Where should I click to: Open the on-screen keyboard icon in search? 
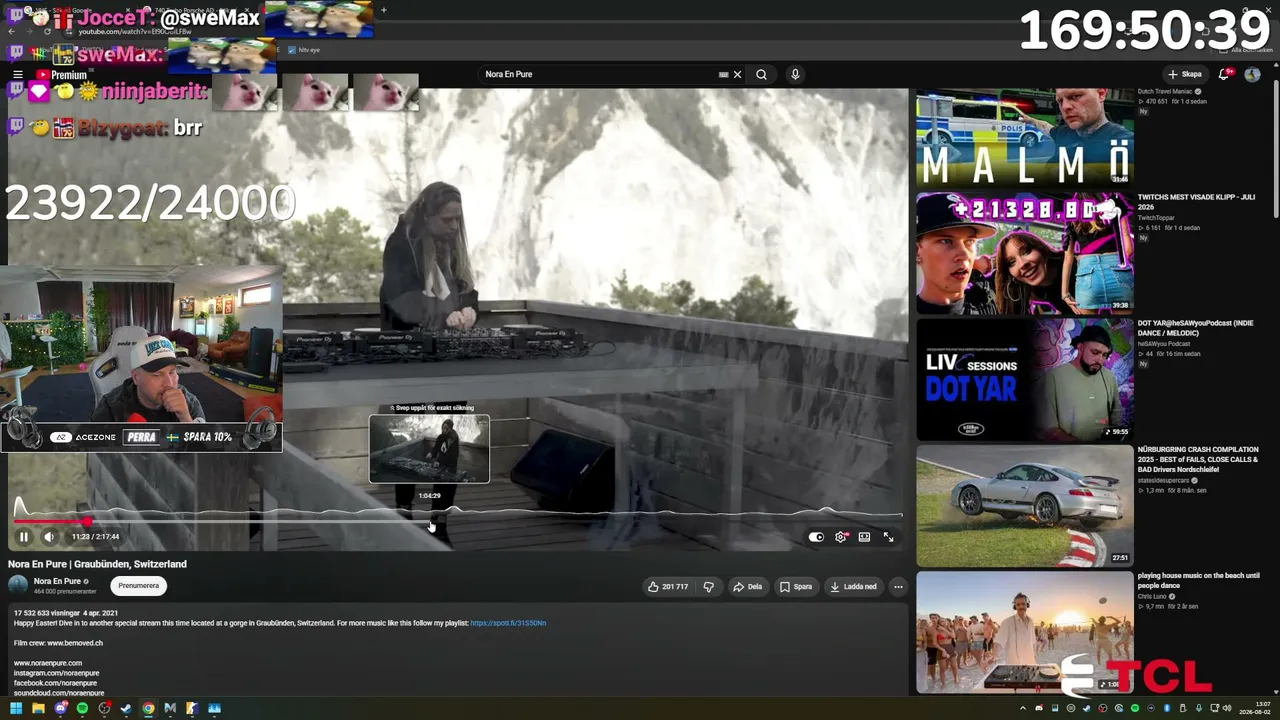tap(723, 74)
